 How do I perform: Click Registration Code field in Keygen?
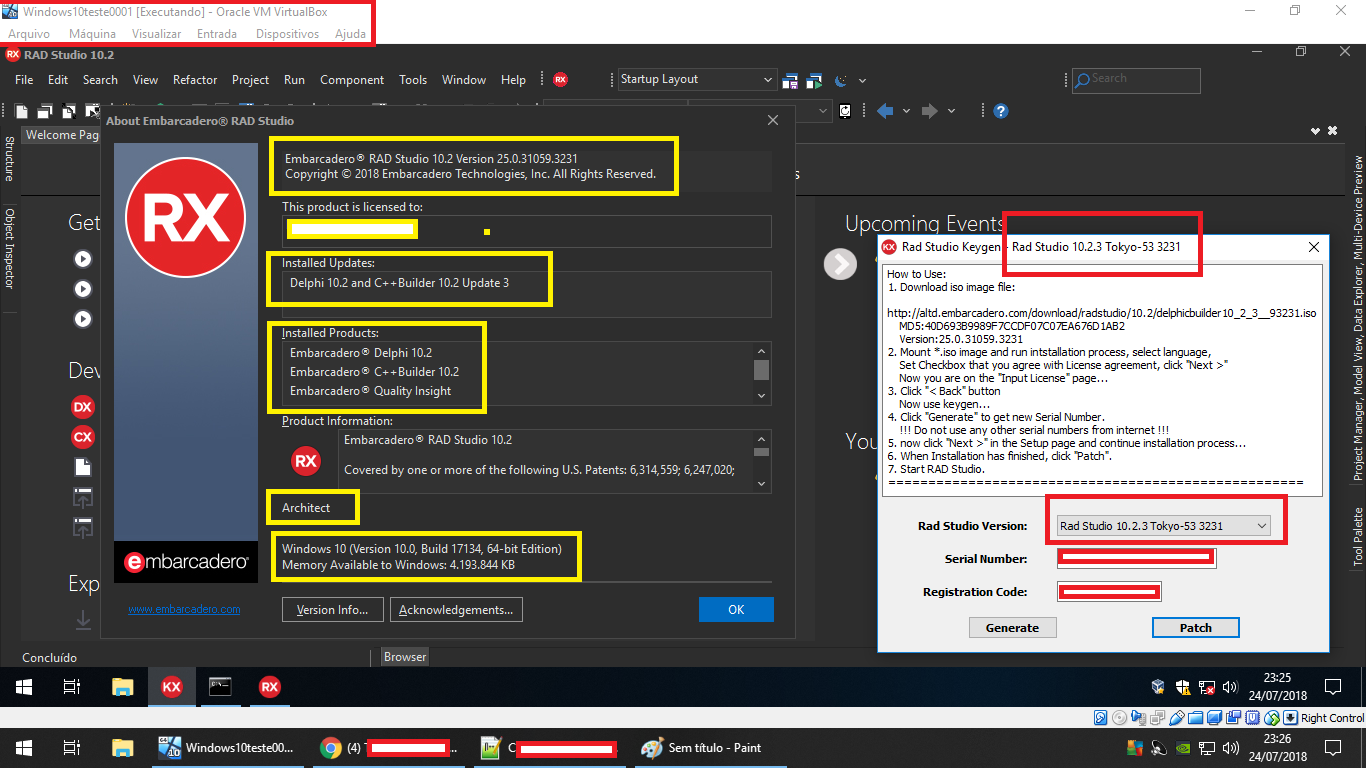point(1109,592)
